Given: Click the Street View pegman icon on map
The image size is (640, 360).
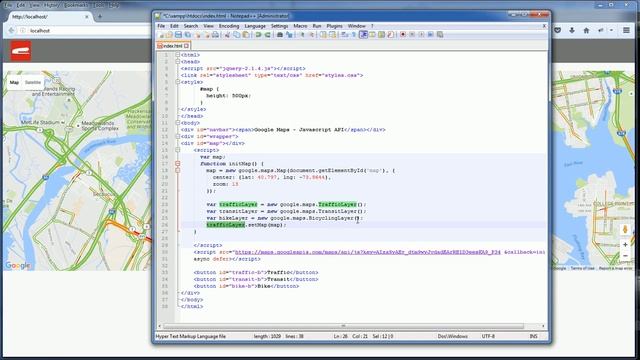Looking at the screenshot, I should point(625,229).
